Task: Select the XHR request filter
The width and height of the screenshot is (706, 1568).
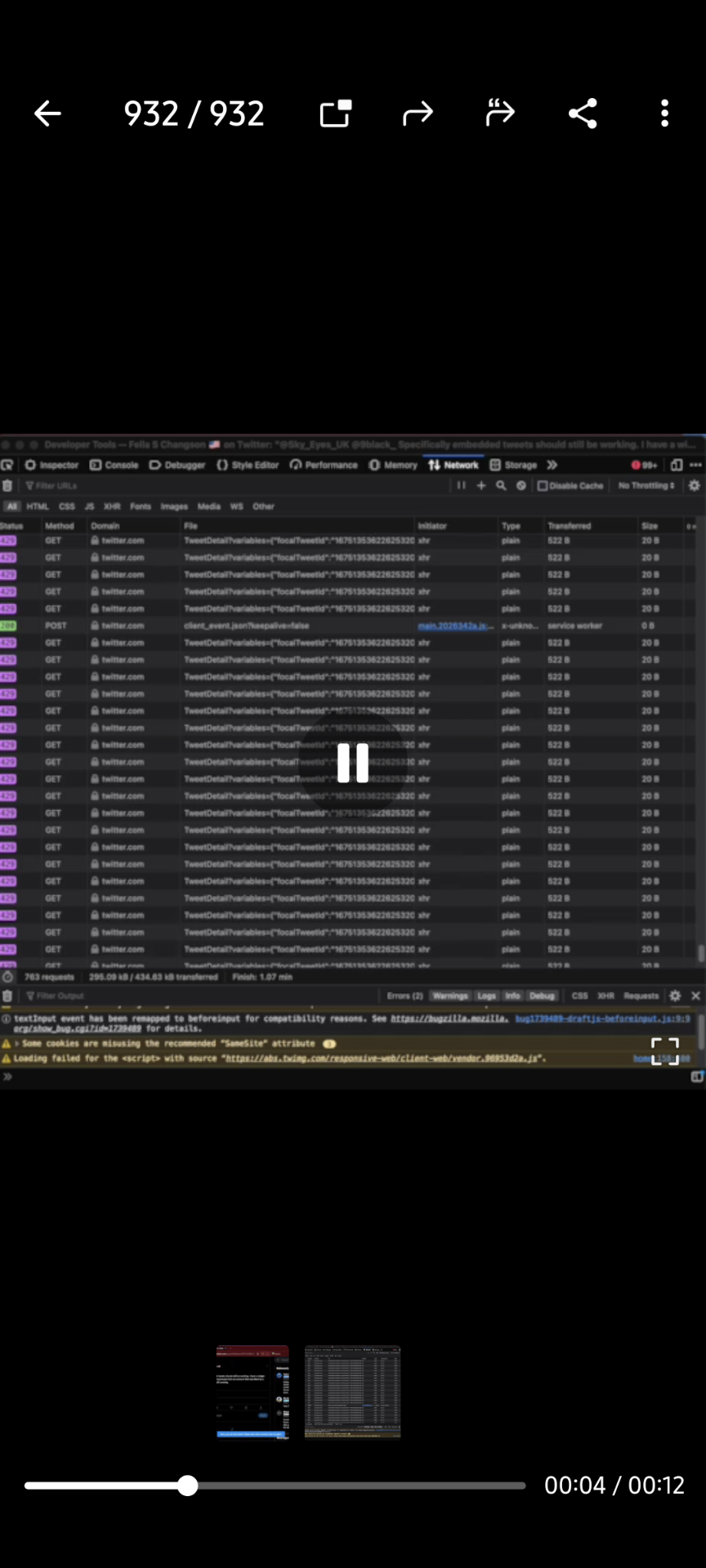Action: [x=112, y=506]
